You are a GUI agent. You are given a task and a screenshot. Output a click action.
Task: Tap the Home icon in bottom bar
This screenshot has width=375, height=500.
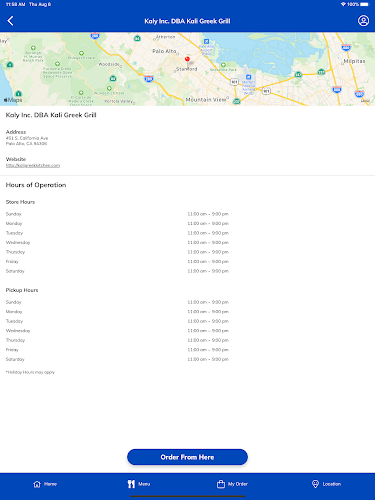pos(37,484)
